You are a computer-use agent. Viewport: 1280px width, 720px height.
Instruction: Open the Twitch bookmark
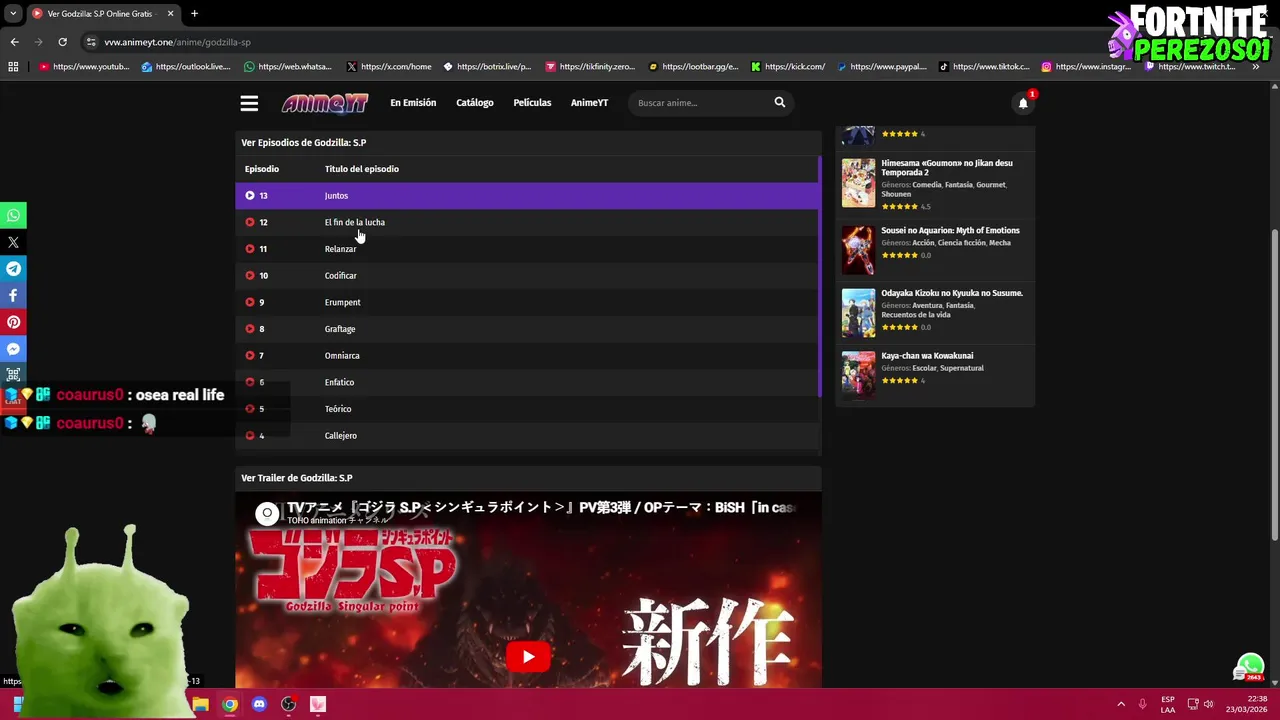(x=1190, y=67)
